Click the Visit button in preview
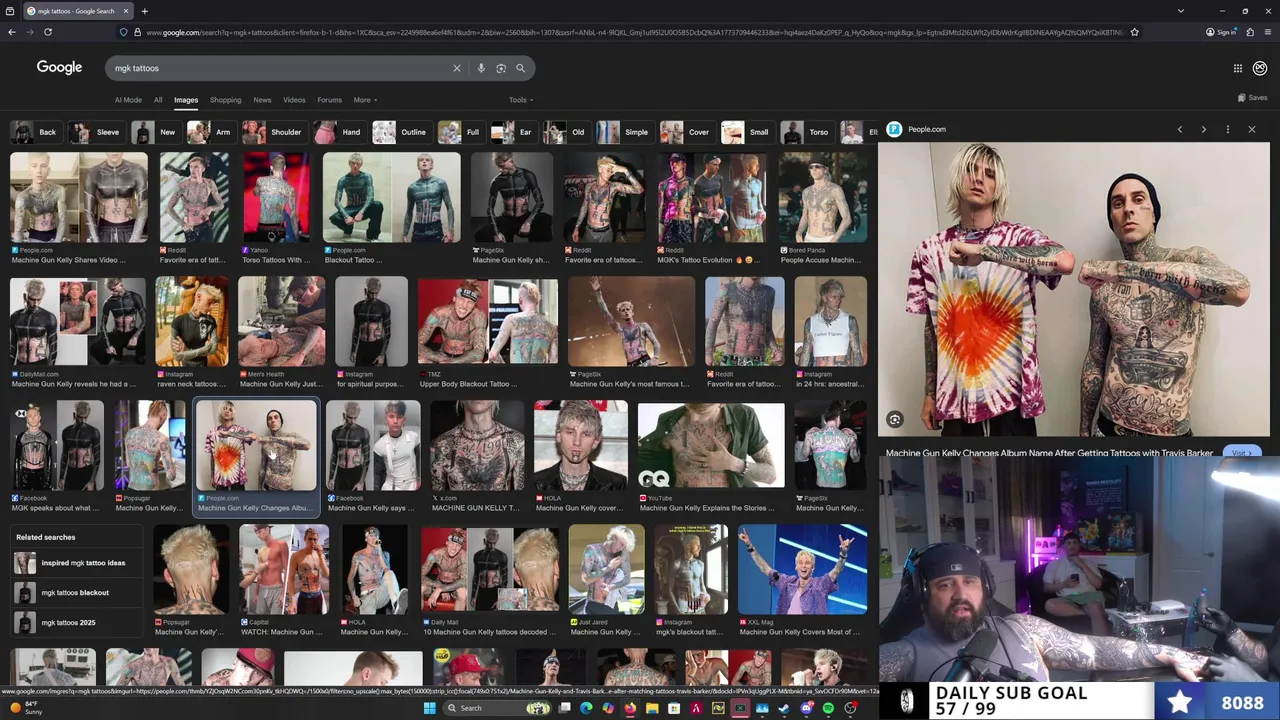This screenshot has height=720, width=1280. pos(1241,453)
